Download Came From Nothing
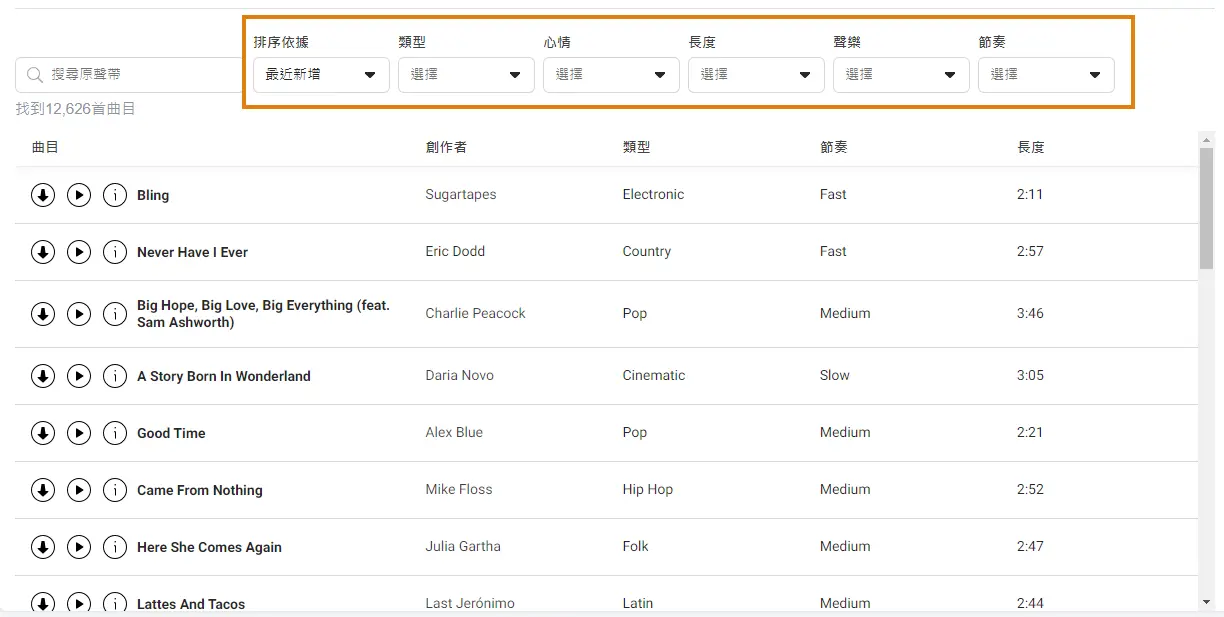 [43, 490]
